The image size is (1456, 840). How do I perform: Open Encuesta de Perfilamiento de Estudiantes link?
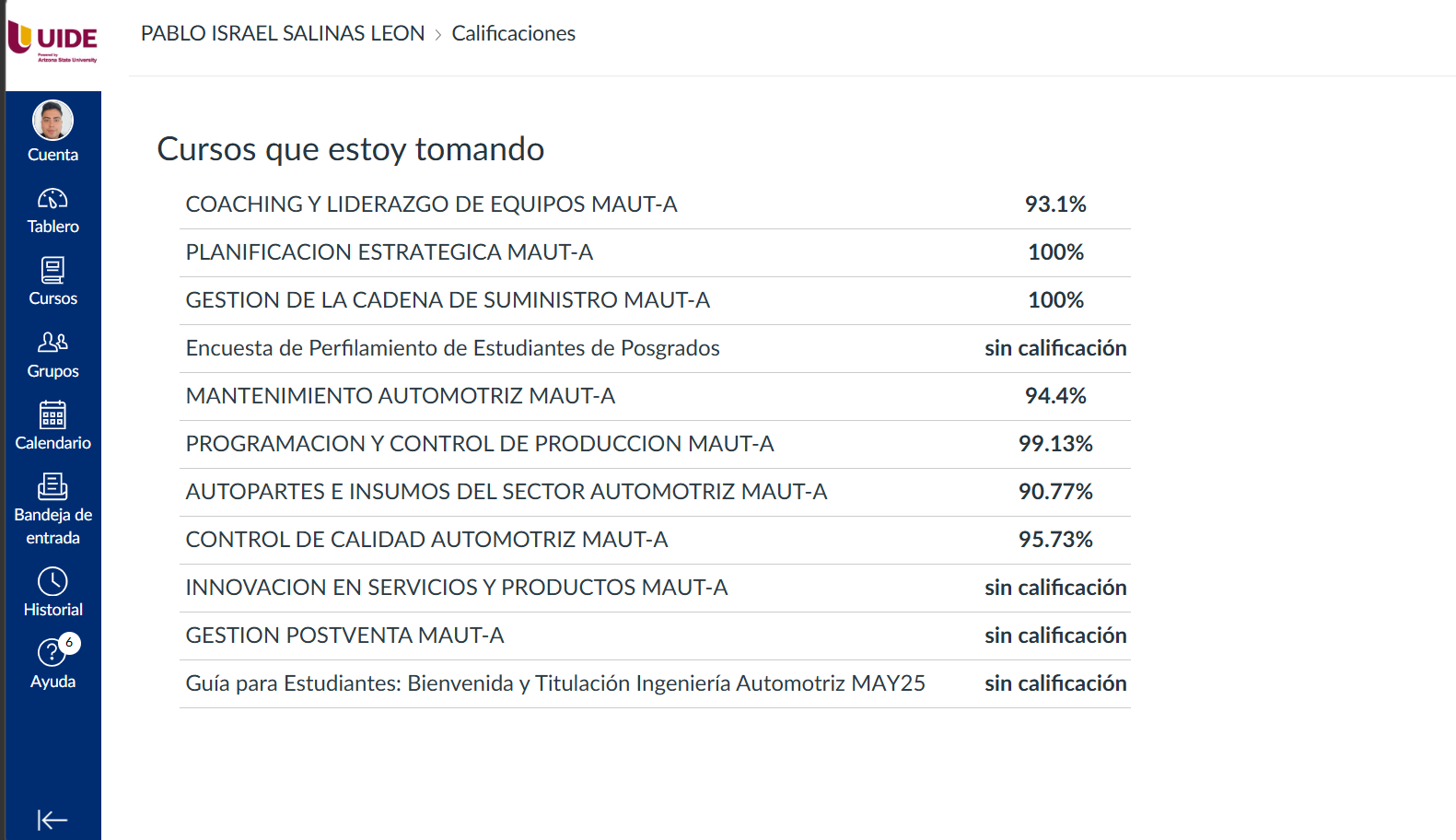452,348
